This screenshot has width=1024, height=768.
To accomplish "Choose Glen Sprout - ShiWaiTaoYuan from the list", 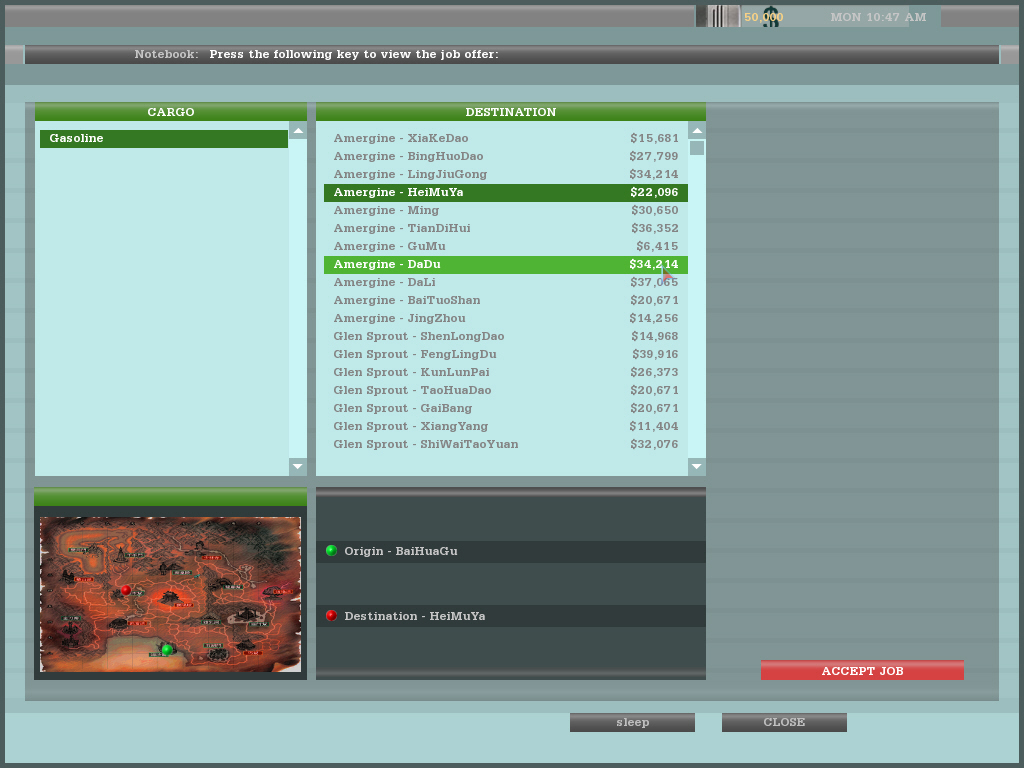I will [505, 445].
